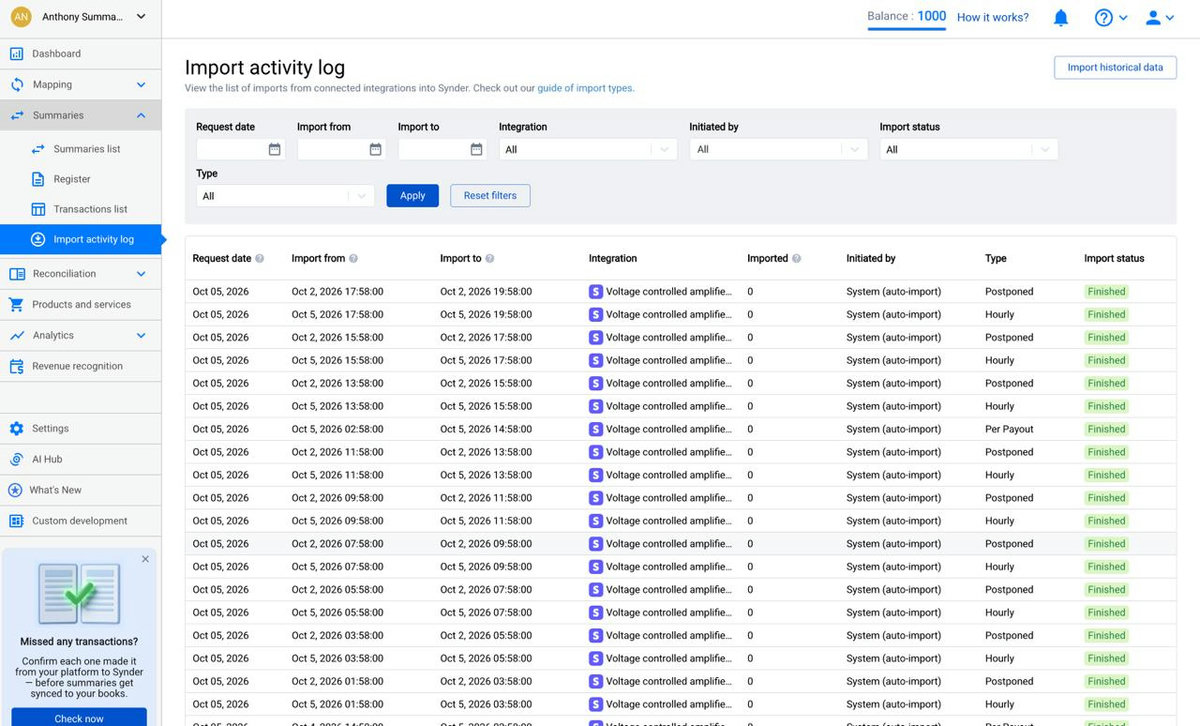Click the What's New star icon
This screenshot has width=1200, height=726.
click(x=15, y=490)
